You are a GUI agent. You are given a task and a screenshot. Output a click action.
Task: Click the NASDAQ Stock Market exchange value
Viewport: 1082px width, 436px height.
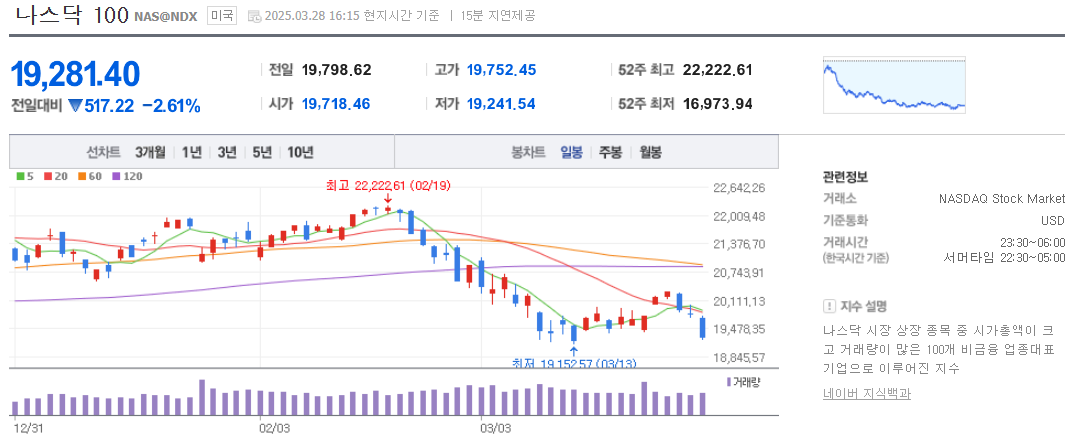click(x=1002, y=199)
